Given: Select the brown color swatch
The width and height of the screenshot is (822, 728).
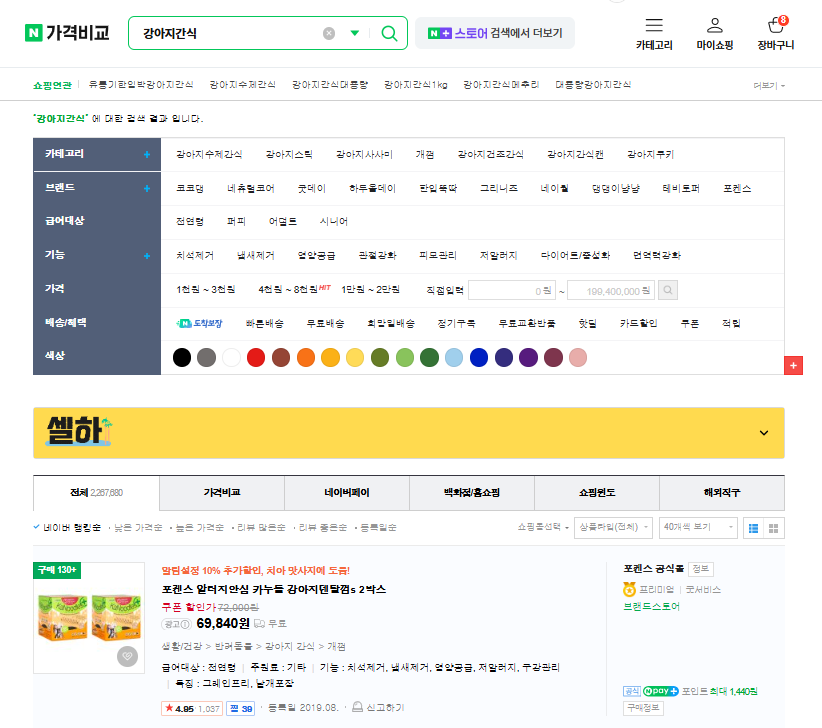Looking at the screenshot, I should pyautogui.click(x=281, y=357).
